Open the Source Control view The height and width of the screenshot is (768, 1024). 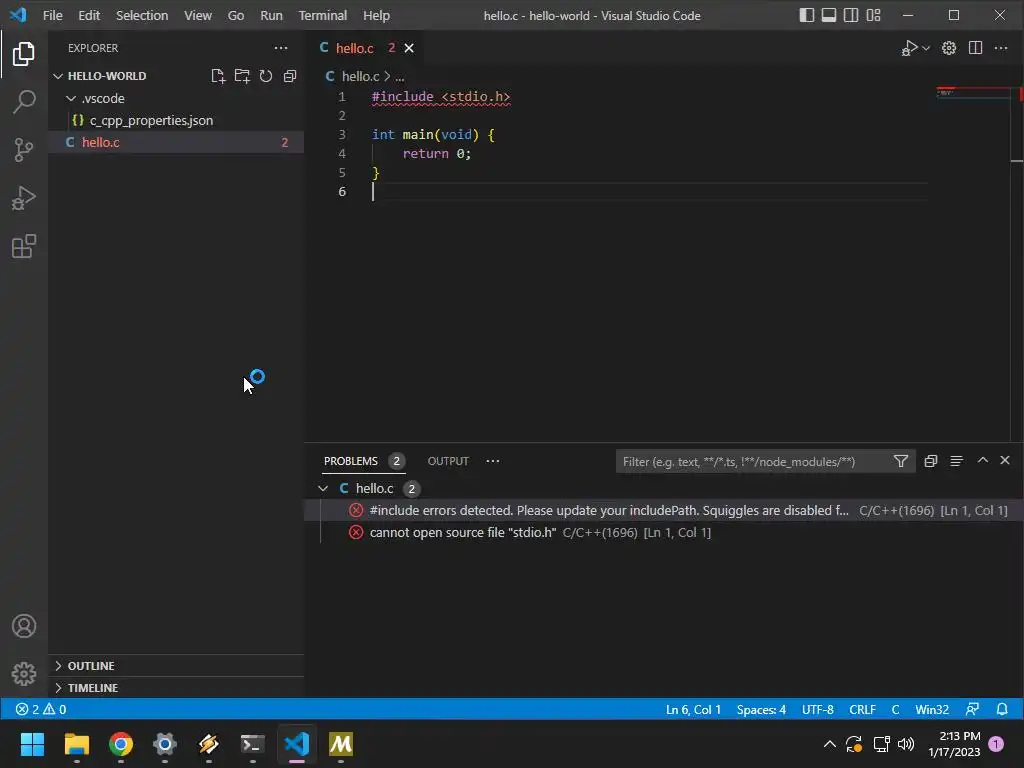point(24,150)
